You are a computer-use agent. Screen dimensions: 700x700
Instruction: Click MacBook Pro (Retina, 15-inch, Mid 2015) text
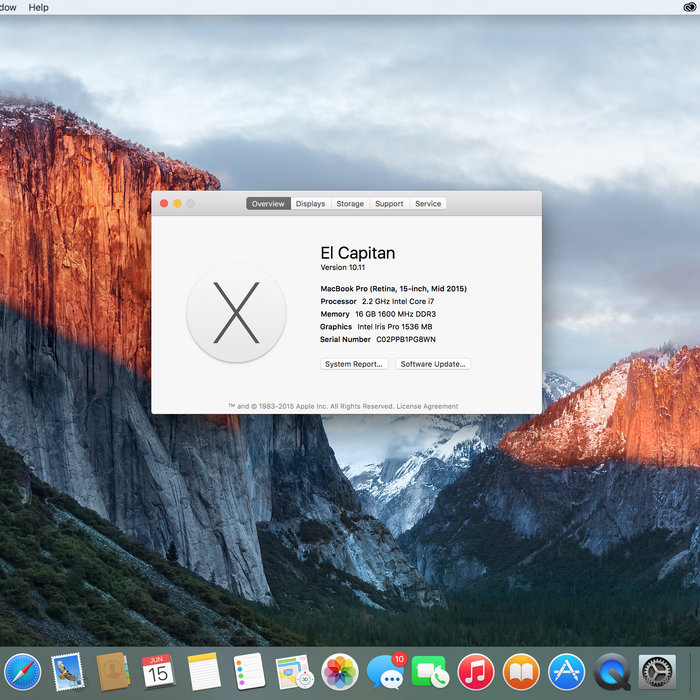coord(393,289)
